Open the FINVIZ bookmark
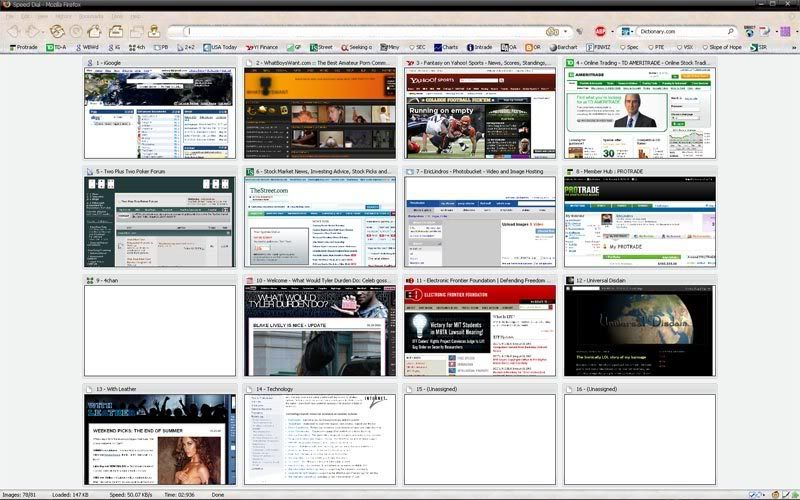 click(x=600, y=47)
